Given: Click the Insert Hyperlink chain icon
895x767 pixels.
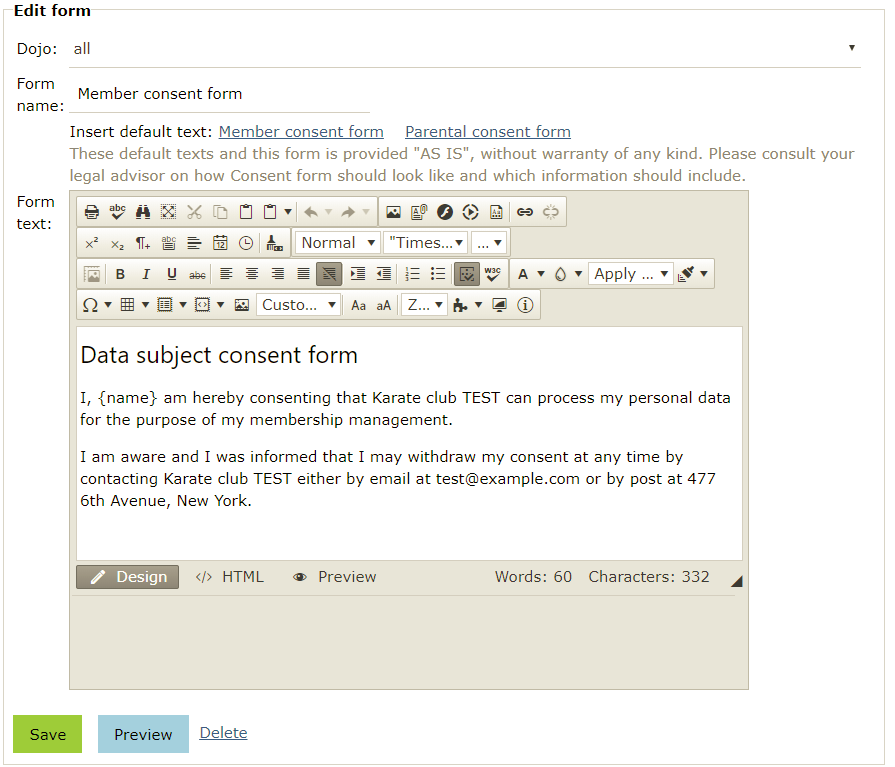Looking at the screenshot, I should [525, 212].
